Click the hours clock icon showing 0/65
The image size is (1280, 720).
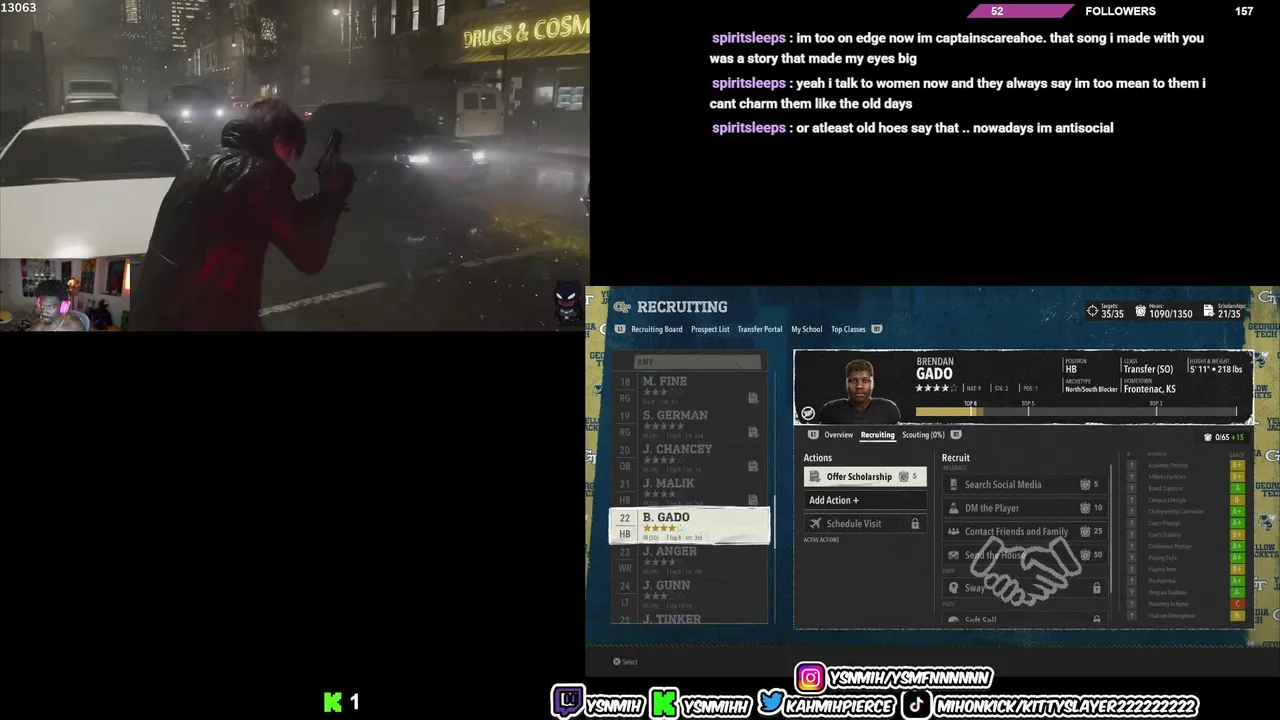(x=1208, y=437)
